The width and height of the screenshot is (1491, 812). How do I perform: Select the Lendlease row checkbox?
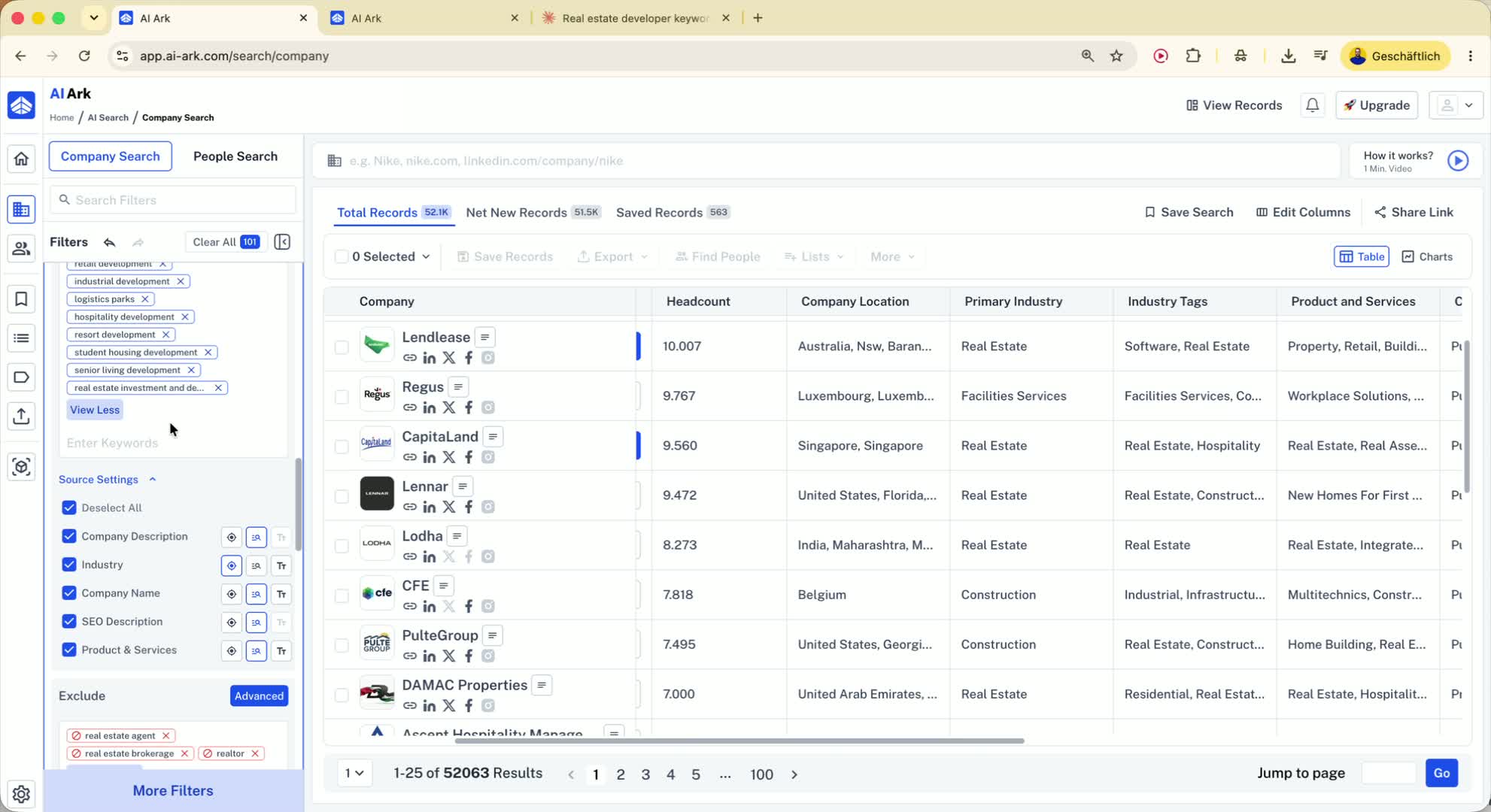(342, 347)
